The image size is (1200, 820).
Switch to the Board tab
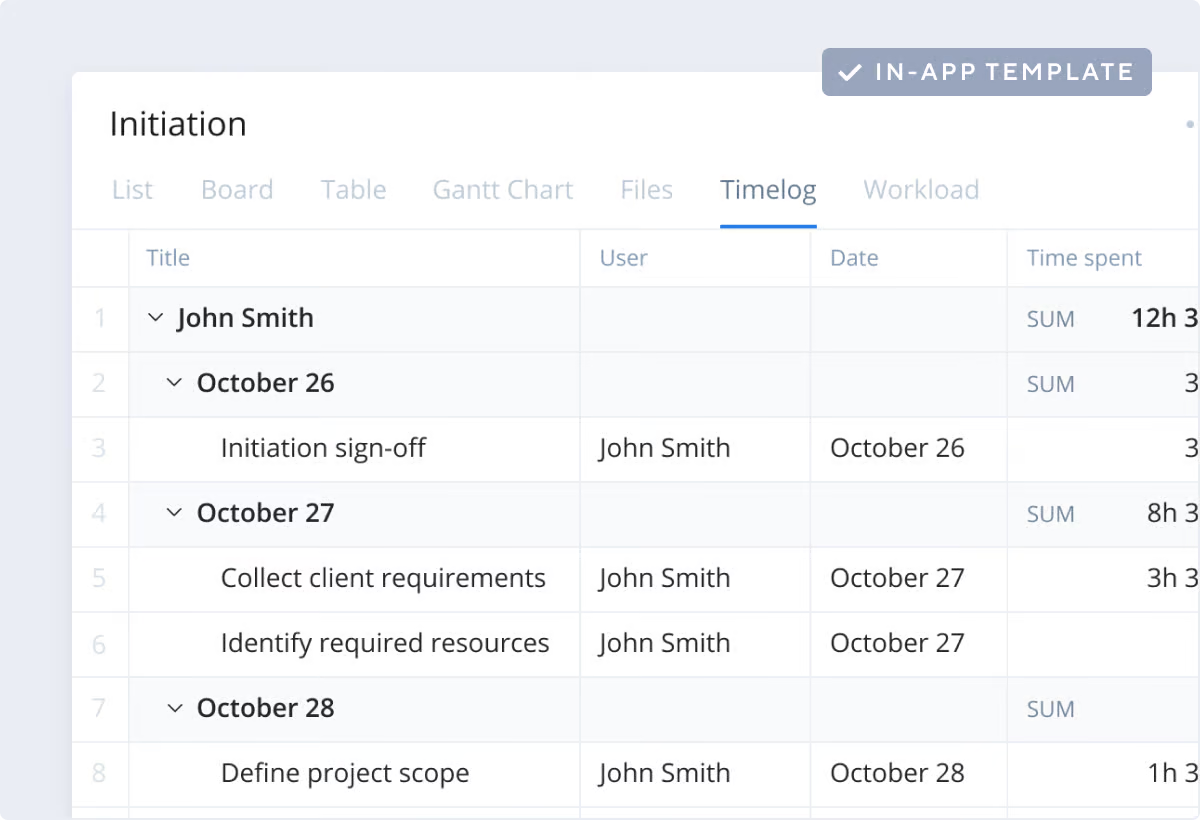click(x=237, y=190)
